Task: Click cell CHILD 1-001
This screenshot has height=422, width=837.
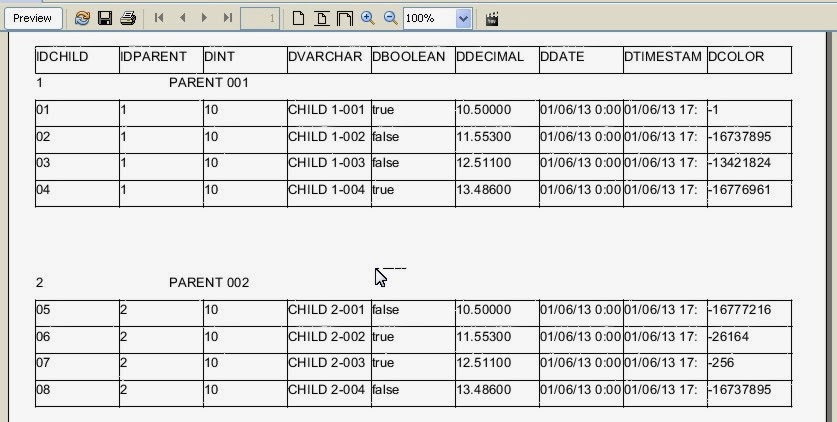Action: (329, 113)
